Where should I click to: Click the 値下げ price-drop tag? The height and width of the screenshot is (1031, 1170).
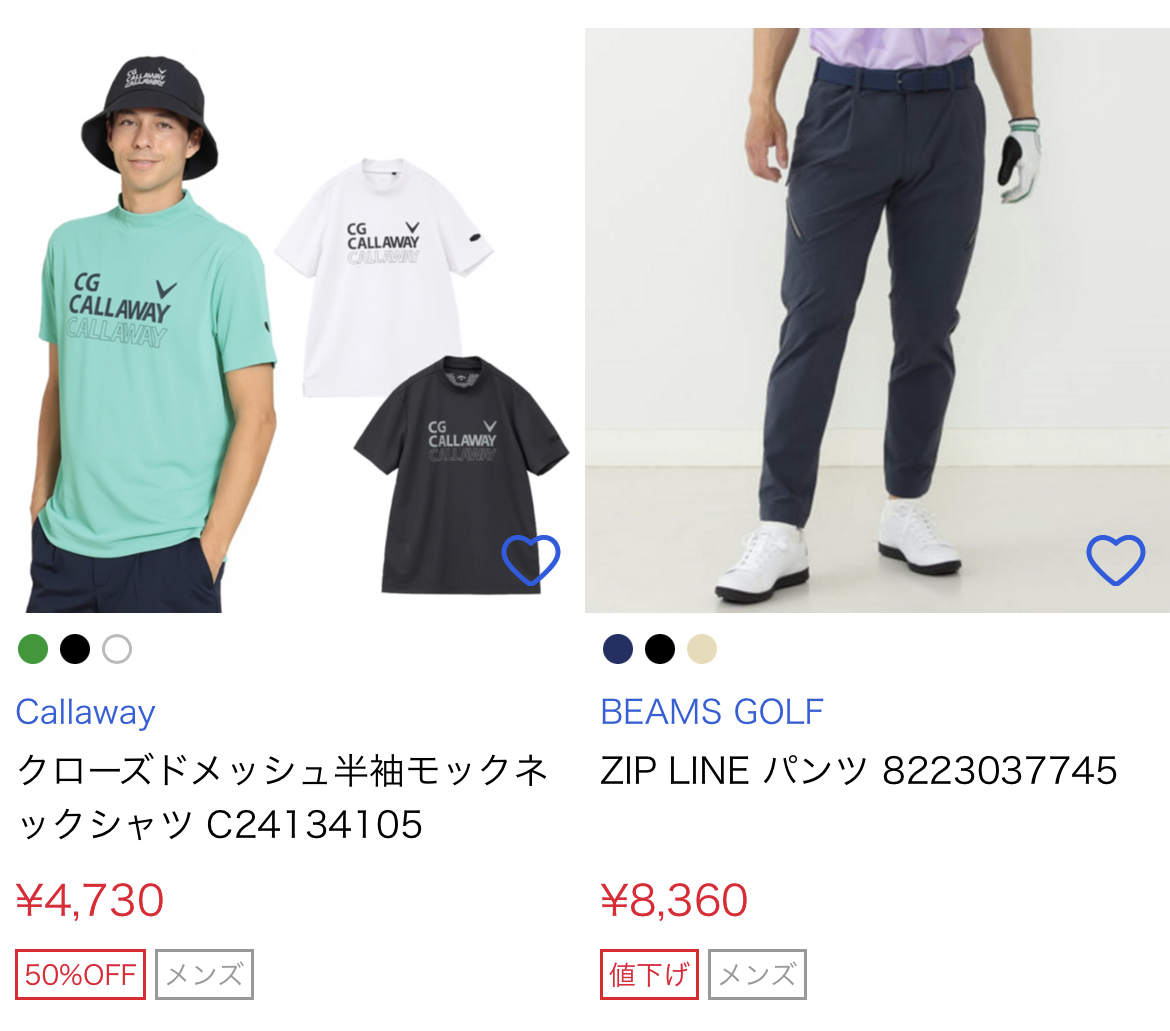point(649,974)
